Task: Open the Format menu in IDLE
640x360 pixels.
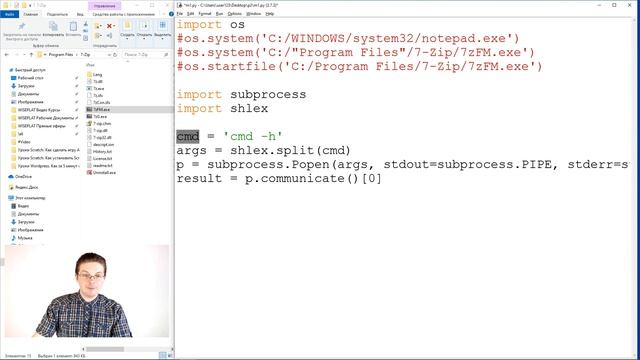Action: pyautogui.click(x=204, y=14)
